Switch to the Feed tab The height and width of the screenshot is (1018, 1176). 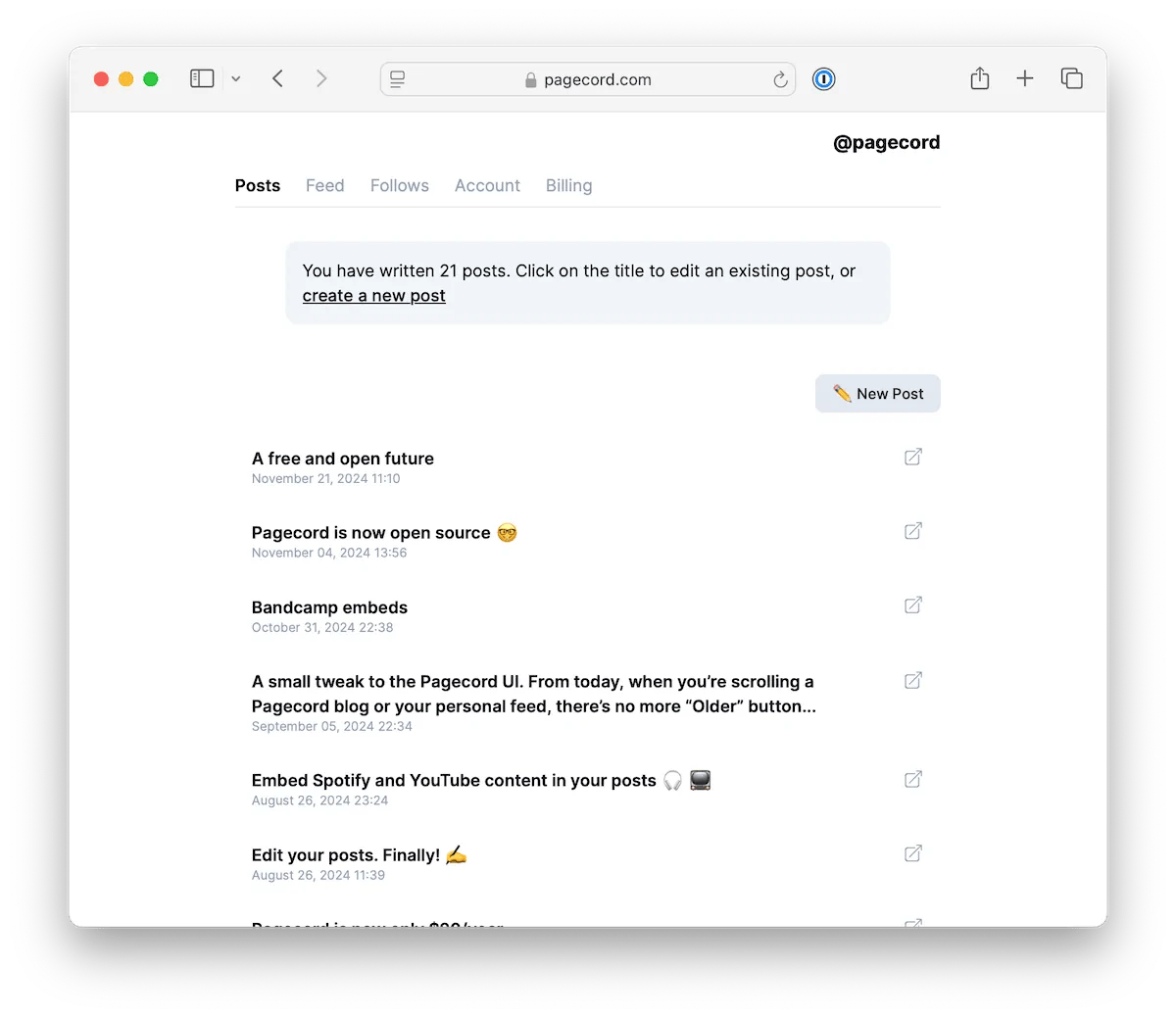pyautogui.click(x=324, y=186)
